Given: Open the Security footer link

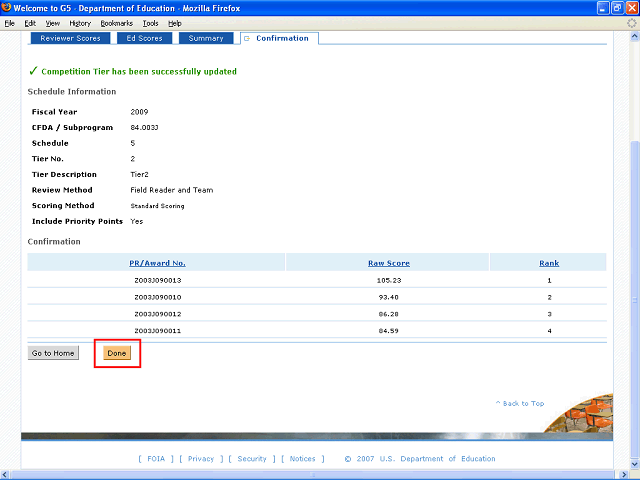Looking at the screenshot, I should click(252, 459).
